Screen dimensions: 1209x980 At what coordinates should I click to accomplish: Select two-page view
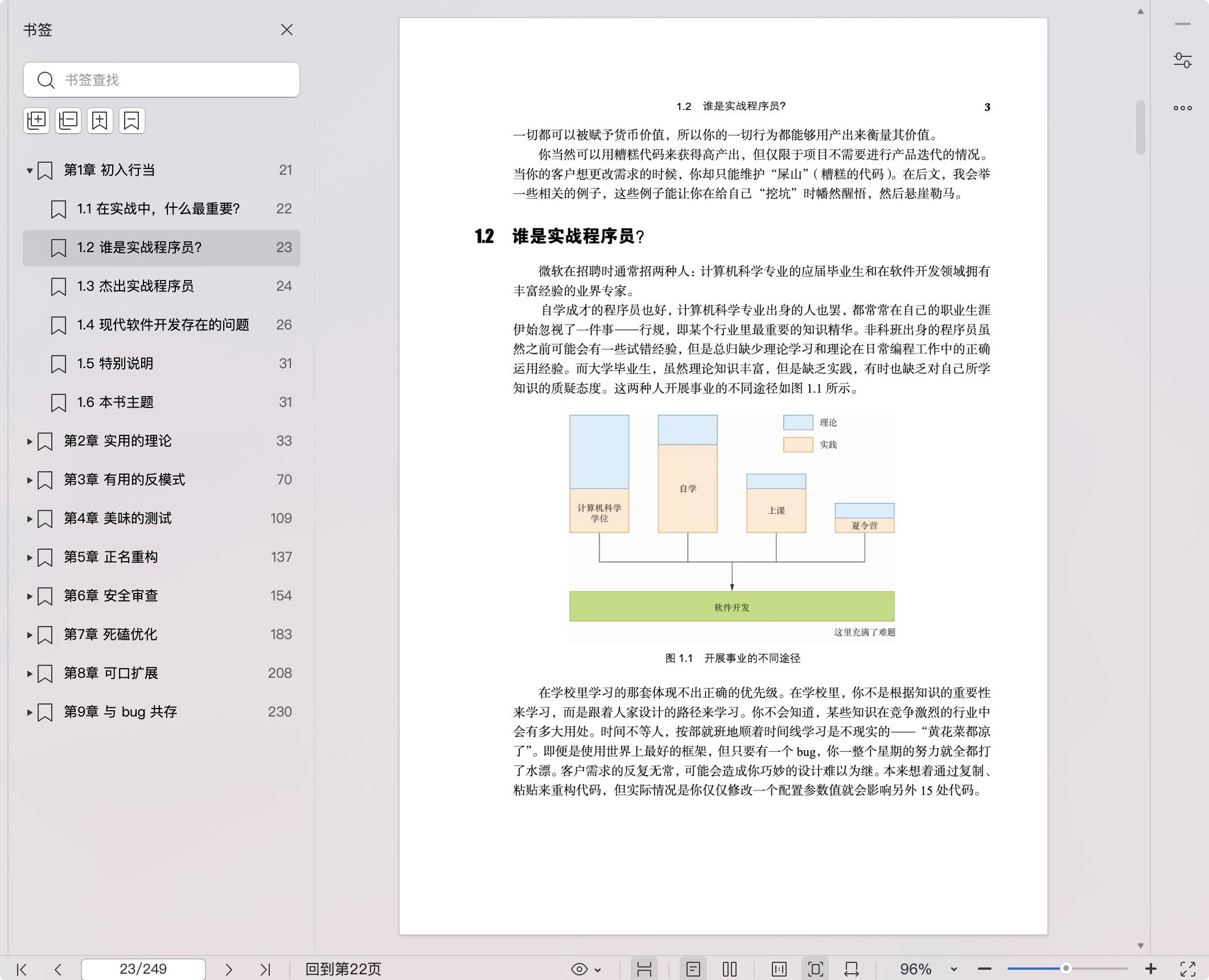pos(730,969)
